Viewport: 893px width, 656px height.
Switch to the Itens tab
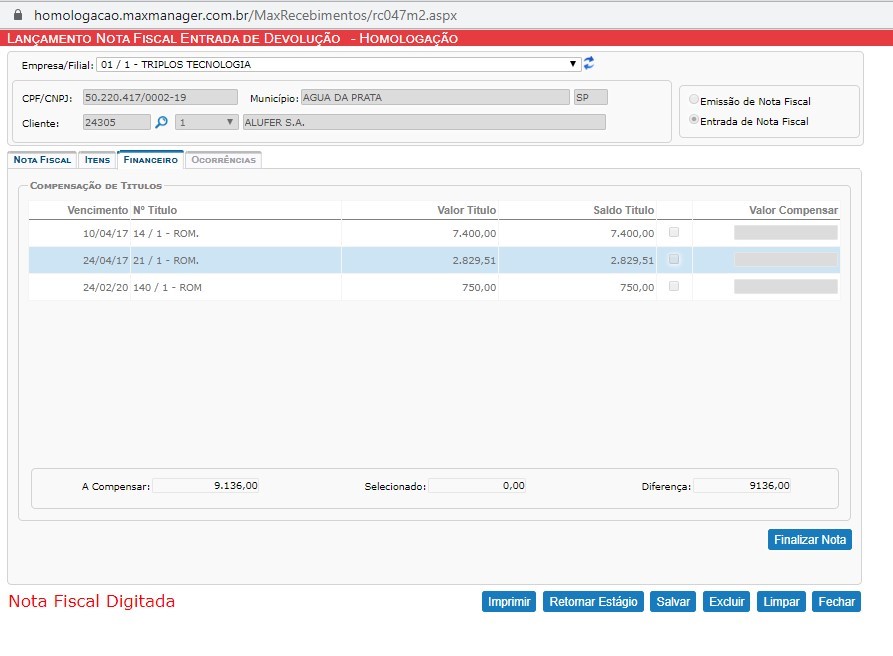point(97,160)
